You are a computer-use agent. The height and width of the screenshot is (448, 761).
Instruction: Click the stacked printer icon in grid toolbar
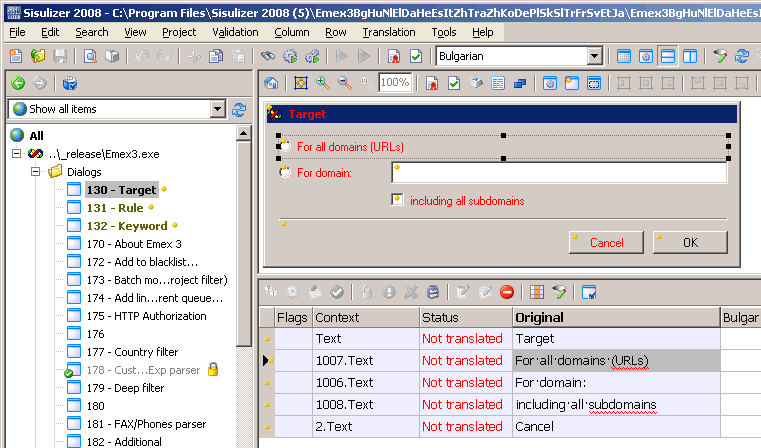tap(433, 292)
